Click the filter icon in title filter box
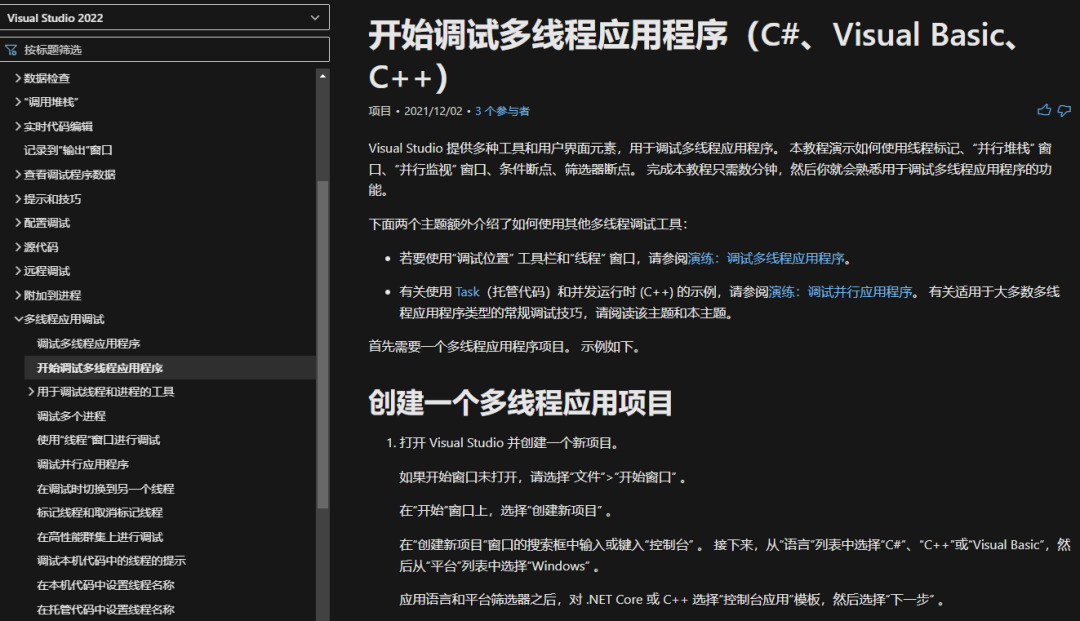Viewport: 1080px width, 621px height. 11,50
